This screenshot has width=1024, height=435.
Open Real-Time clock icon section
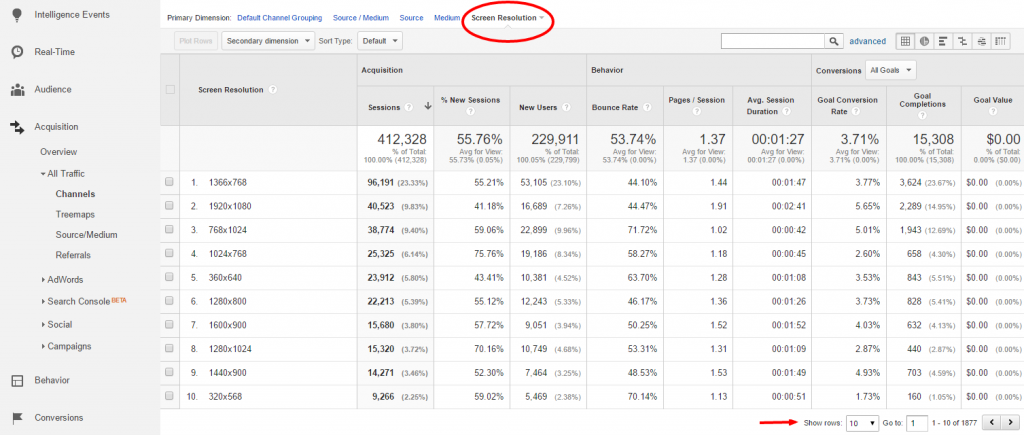pyautogui.click(x=18, y=52)
